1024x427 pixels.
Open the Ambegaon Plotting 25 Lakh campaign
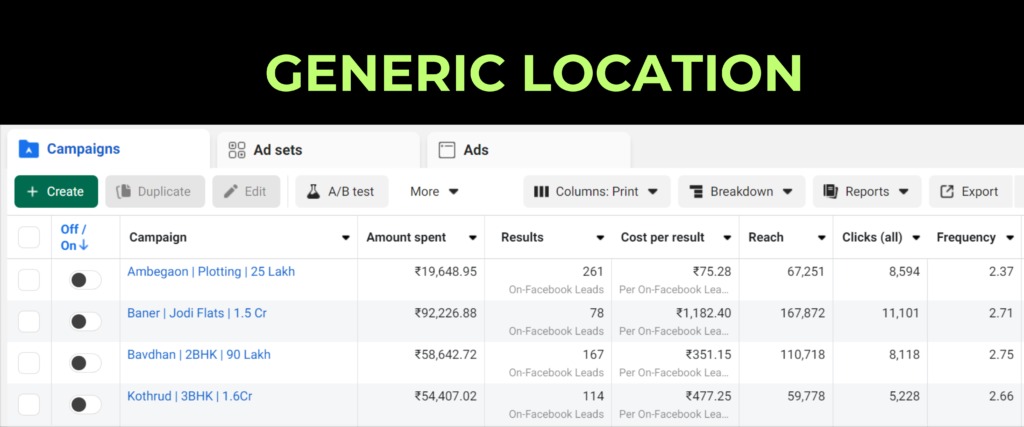(210, 272)
